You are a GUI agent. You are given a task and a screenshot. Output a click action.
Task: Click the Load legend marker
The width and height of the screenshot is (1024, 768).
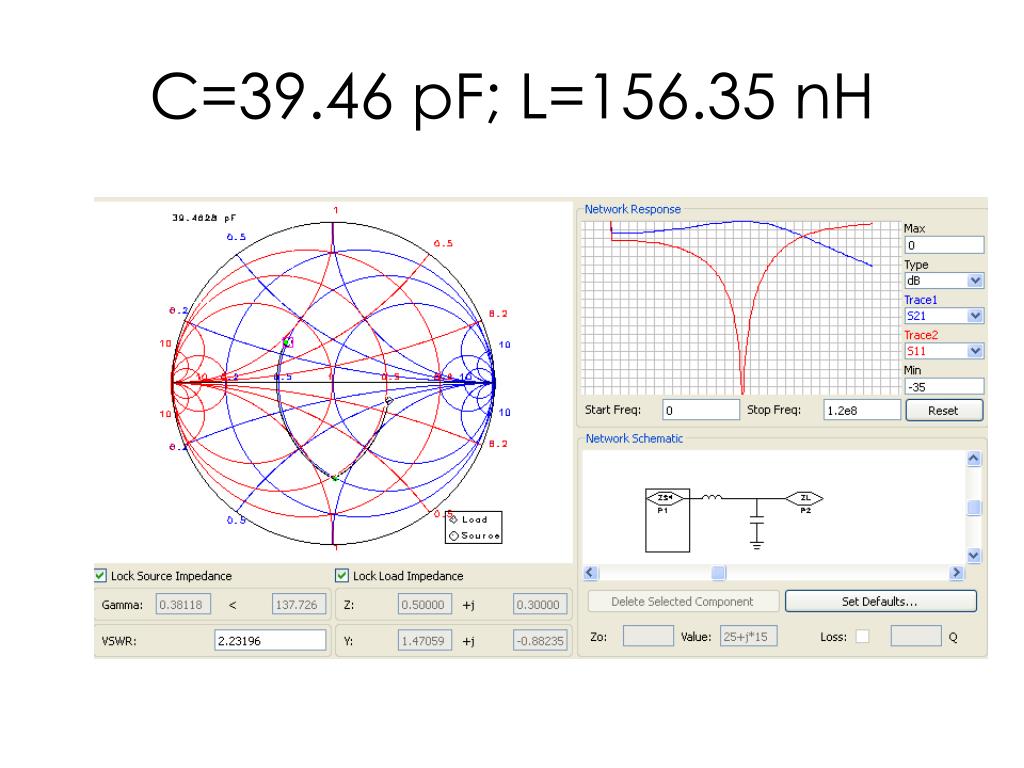[x=453, y=520]
